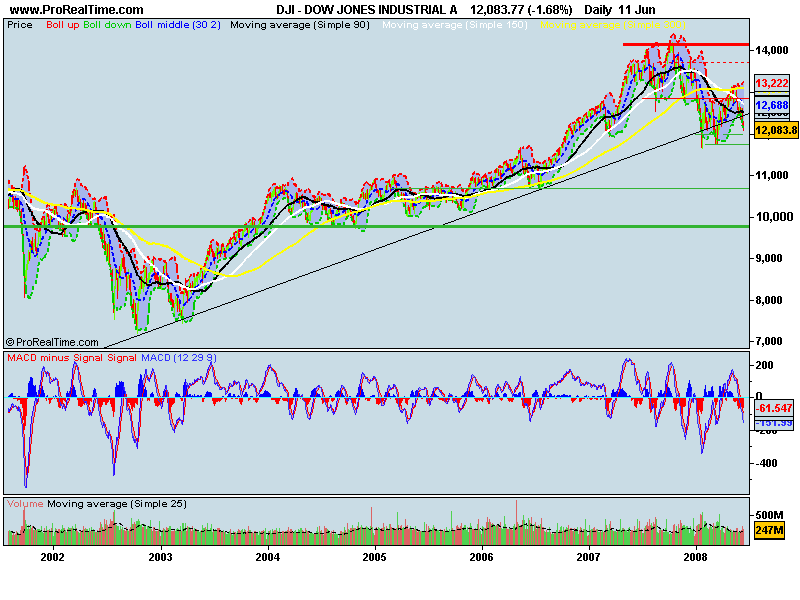Click the red -61.547 MACD value tag
The width and height of the screenshot is (800, 600).
[x=774, y=408]
